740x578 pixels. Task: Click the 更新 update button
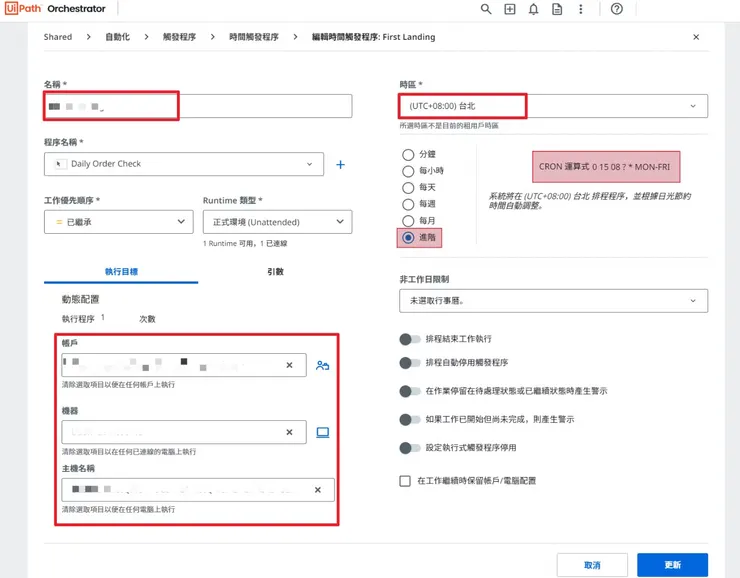pos(672,565)
